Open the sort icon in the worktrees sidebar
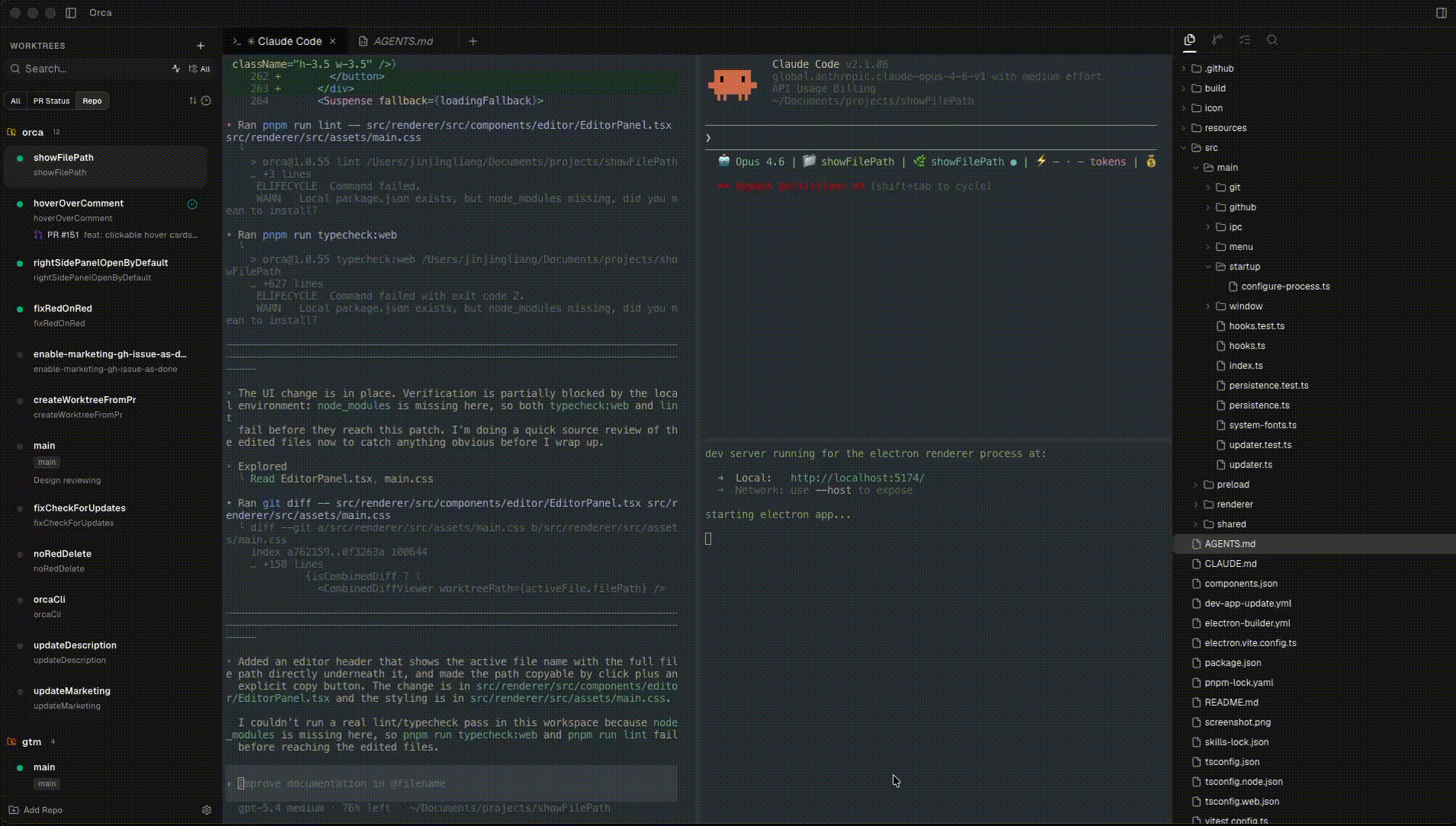This screenshot has height=826, width=1456. tap(192, 100)
